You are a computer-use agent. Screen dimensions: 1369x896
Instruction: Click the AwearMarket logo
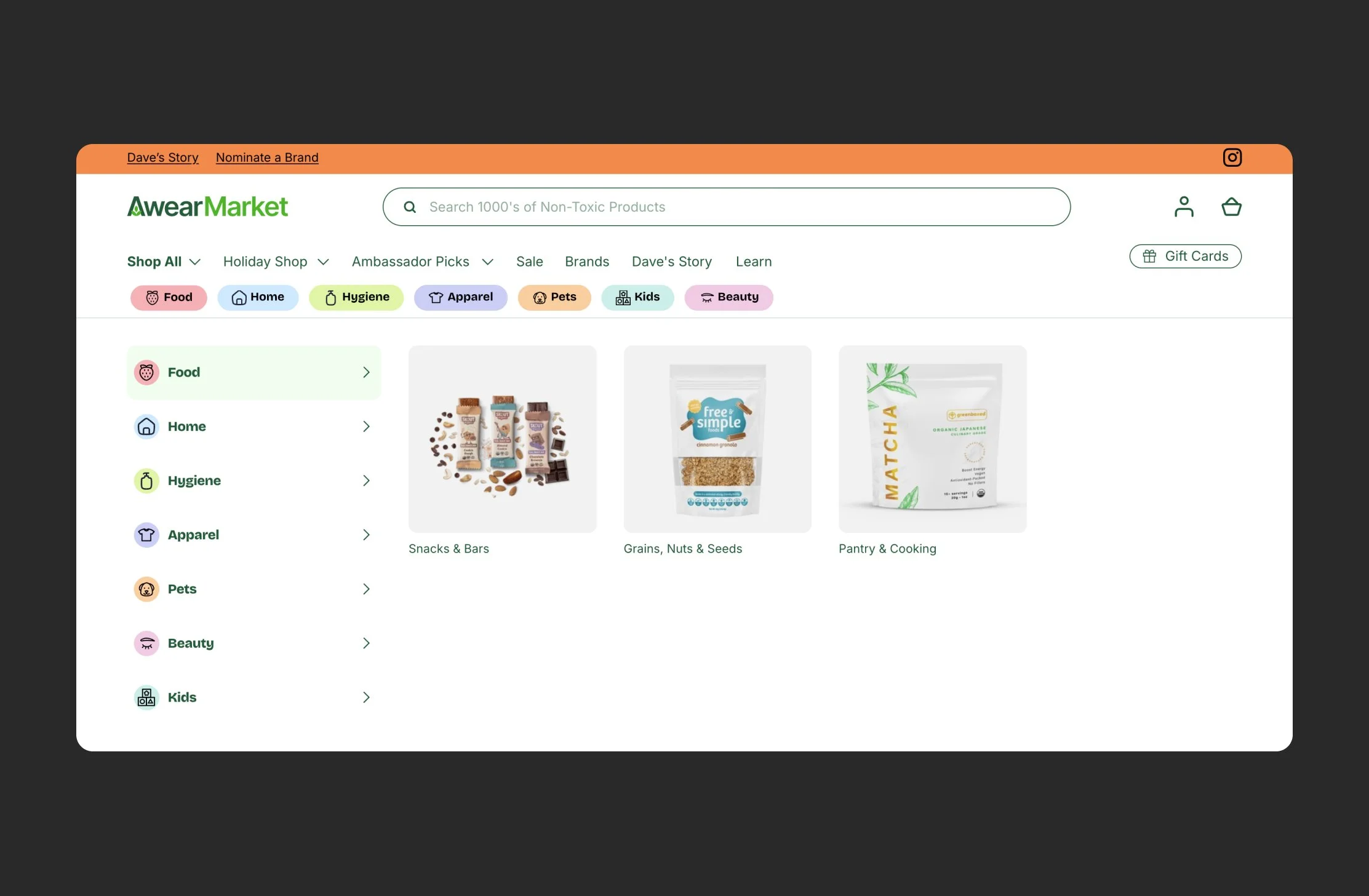207,207
